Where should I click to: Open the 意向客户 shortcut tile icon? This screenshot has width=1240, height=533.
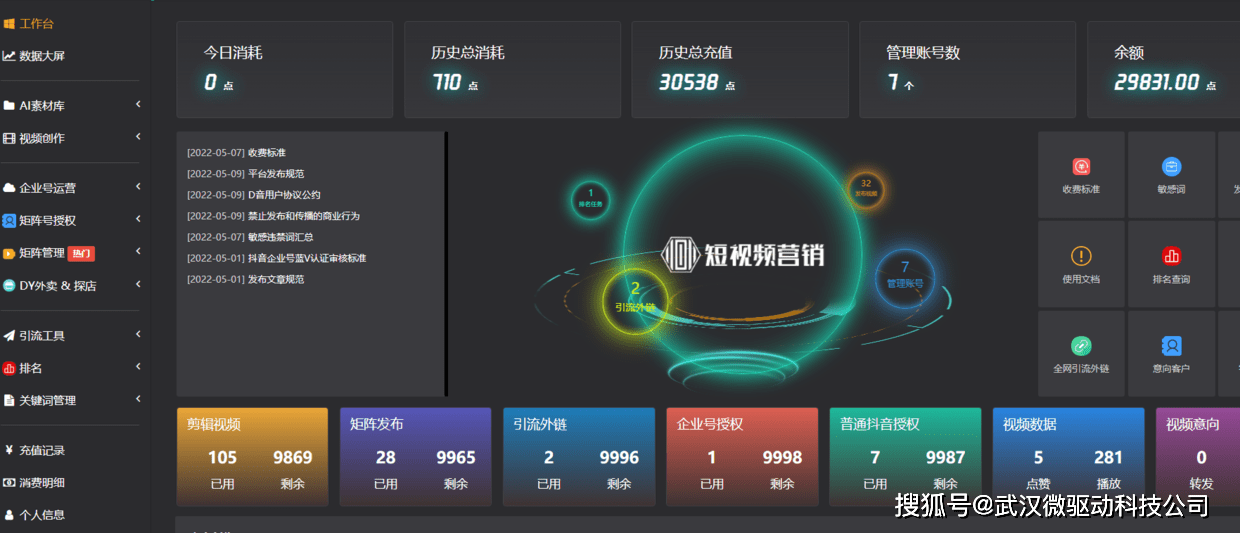(x=1171, y=346)
